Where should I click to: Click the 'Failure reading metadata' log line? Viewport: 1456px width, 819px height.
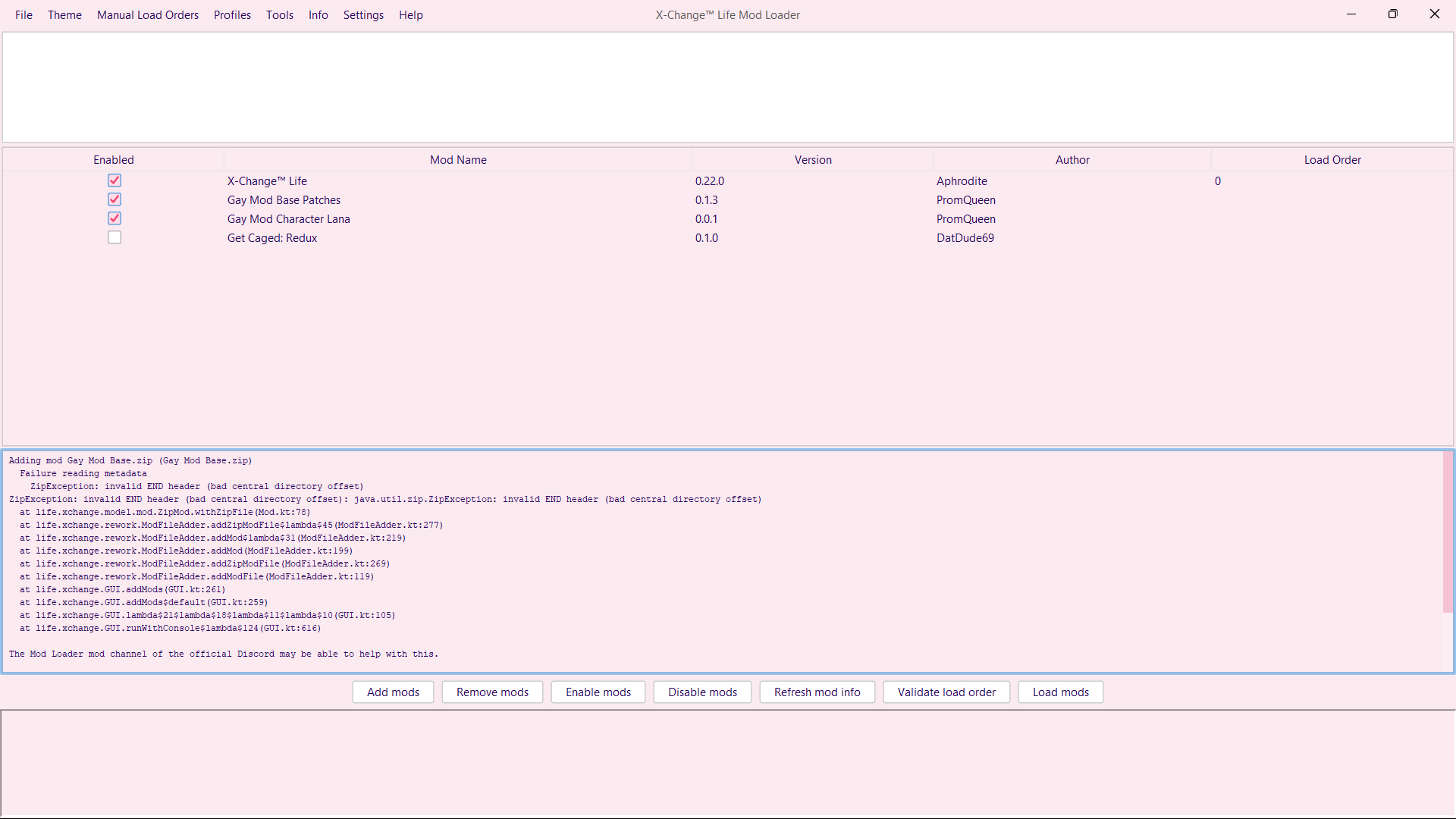point(83,473)
